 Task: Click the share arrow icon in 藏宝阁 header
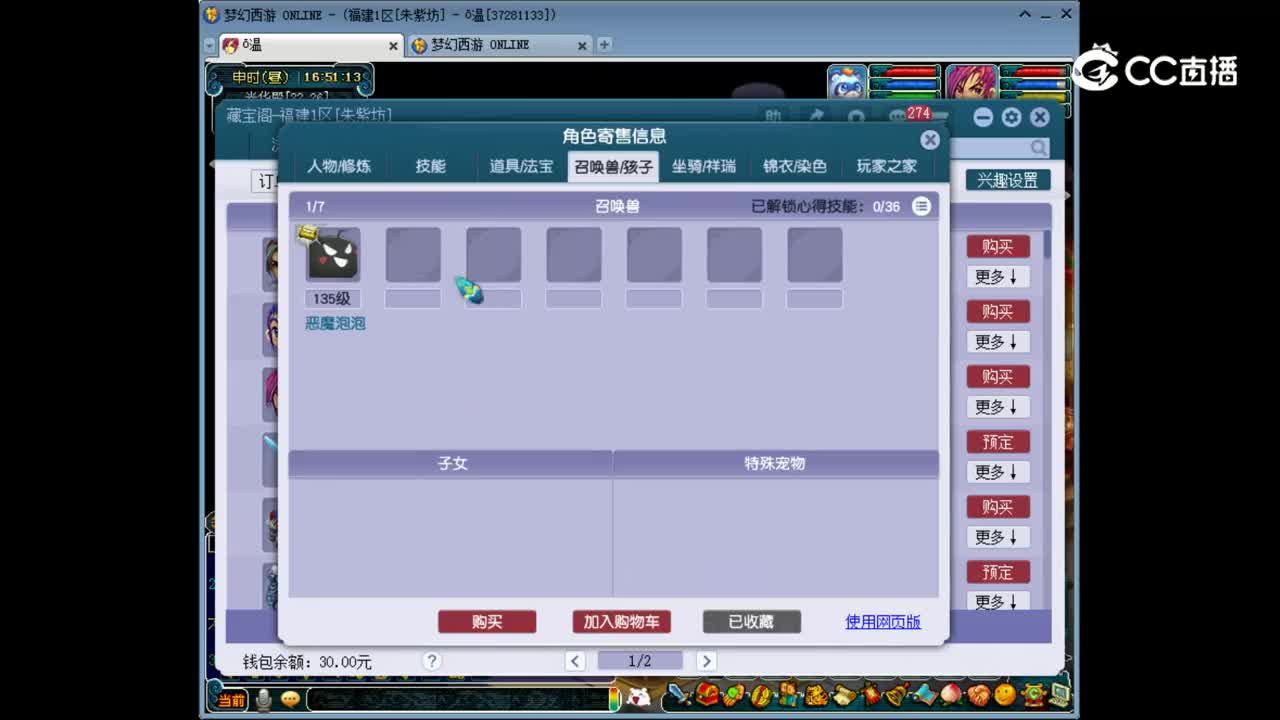click(816, 116)
